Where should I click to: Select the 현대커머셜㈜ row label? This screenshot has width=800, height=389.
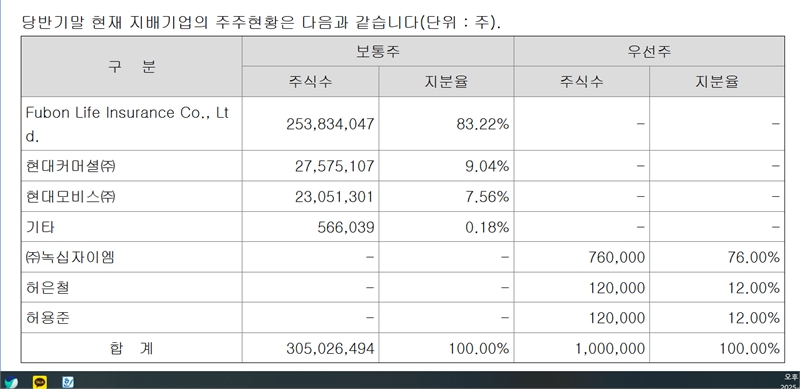[x=132, y=166]
